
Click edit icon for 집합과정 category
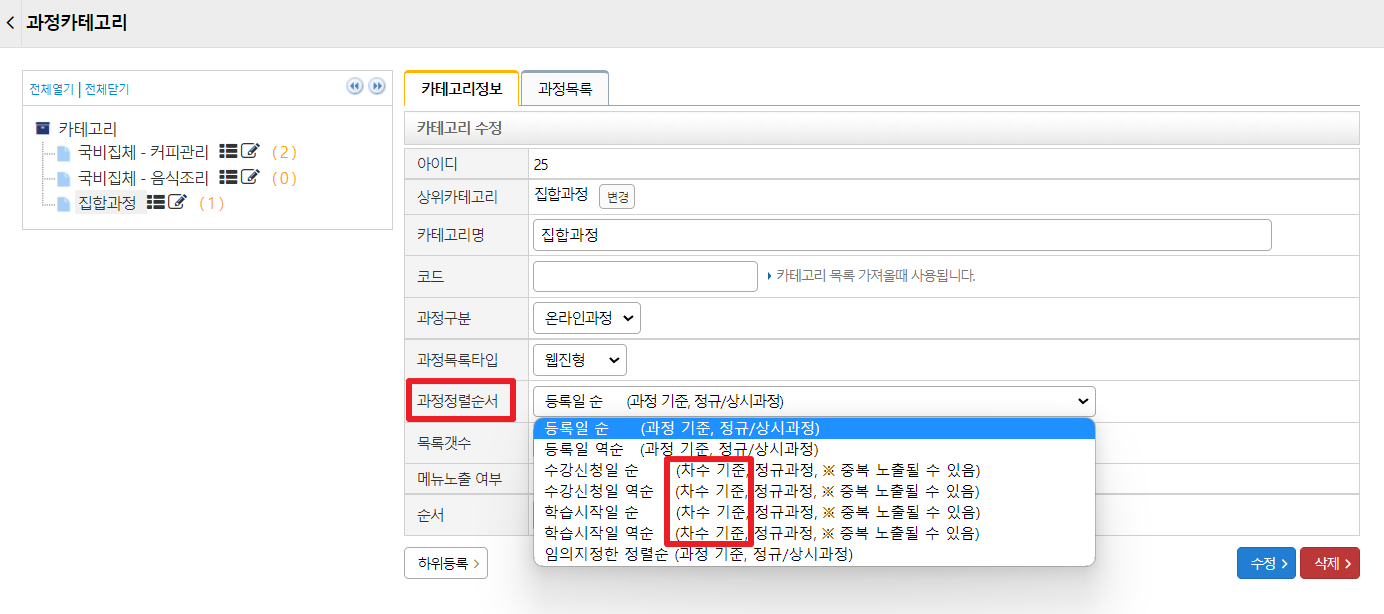[x=177, y=202]
